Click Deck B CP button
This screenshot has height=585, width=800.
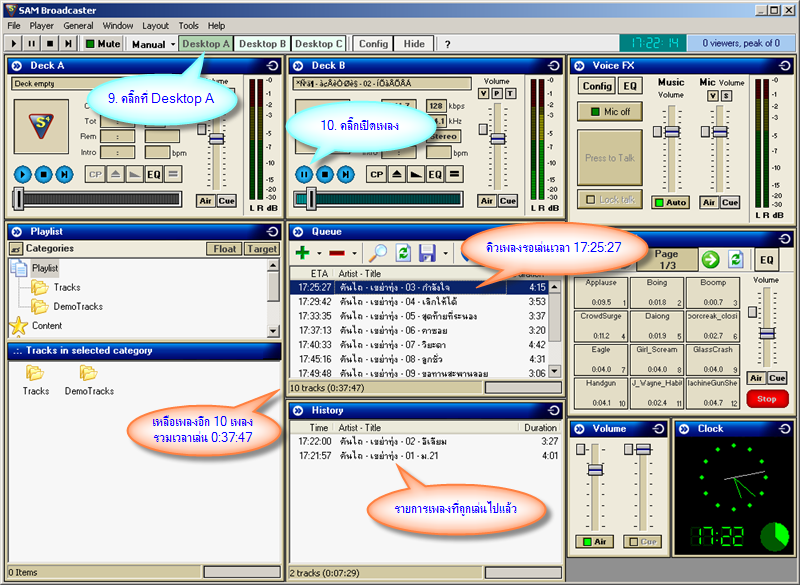coord(377,174)
